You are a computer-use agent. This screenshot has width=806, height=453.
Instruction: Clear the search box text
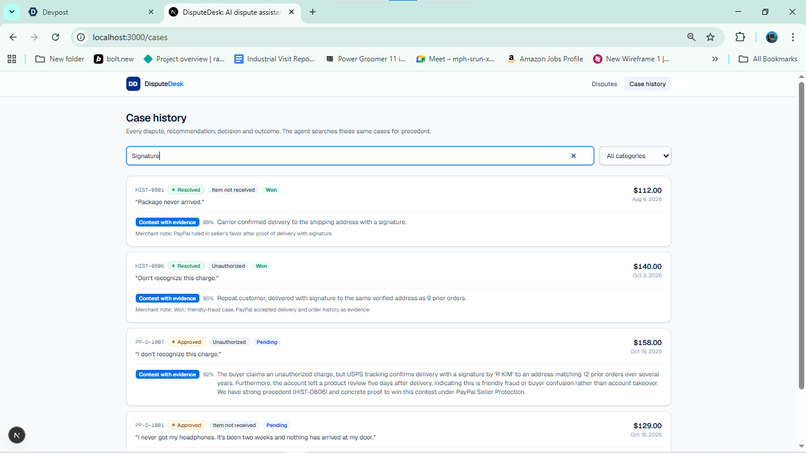pyautogui.click(x=573, y=156)
